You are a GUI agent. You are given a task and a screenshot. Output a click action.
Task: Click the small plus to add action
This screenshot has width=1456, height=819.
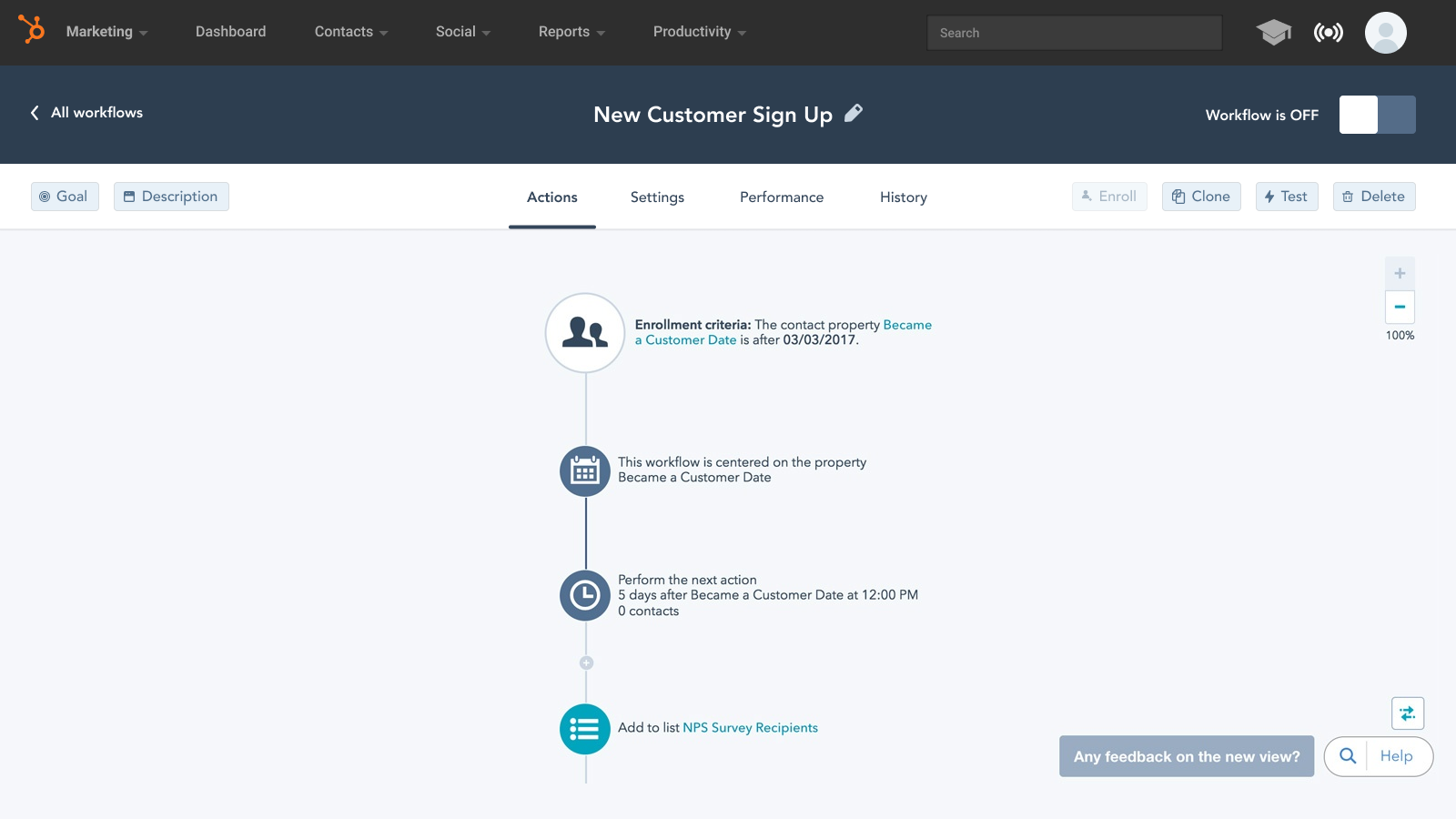(586, 663)
